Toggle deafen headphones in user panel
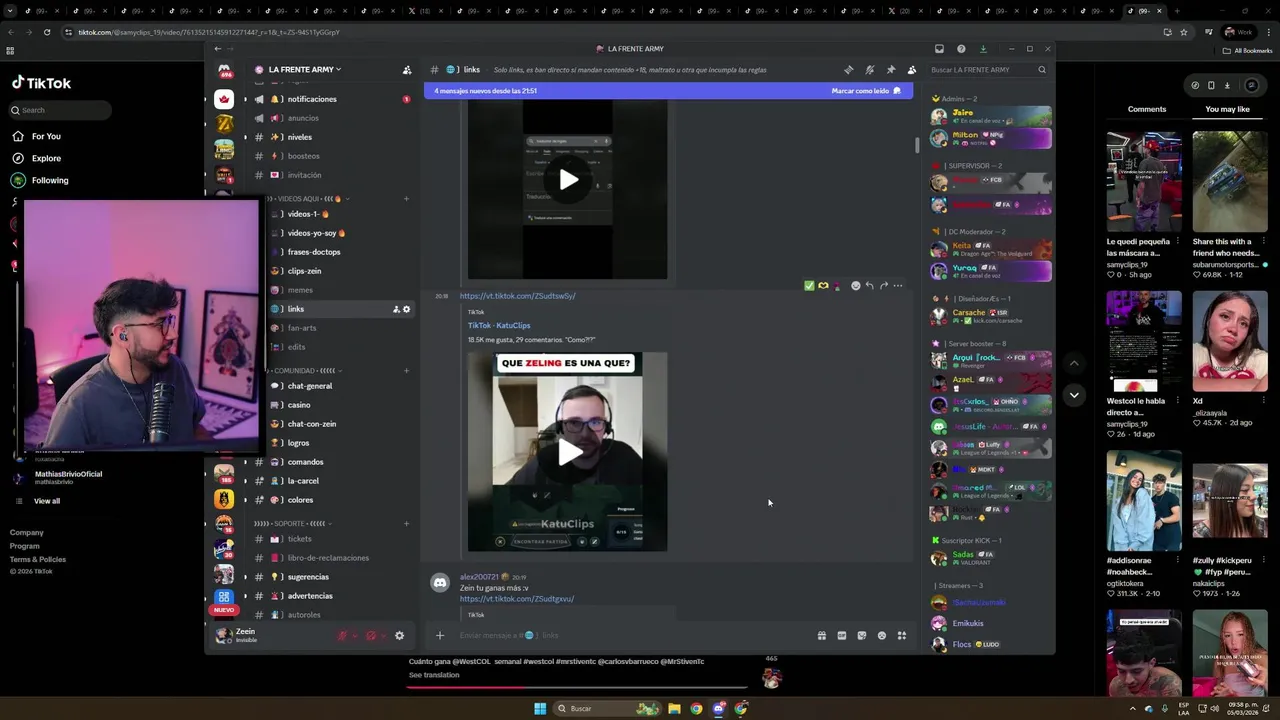The width and height of the screenshot is (1280, 720). coord(370,635)
